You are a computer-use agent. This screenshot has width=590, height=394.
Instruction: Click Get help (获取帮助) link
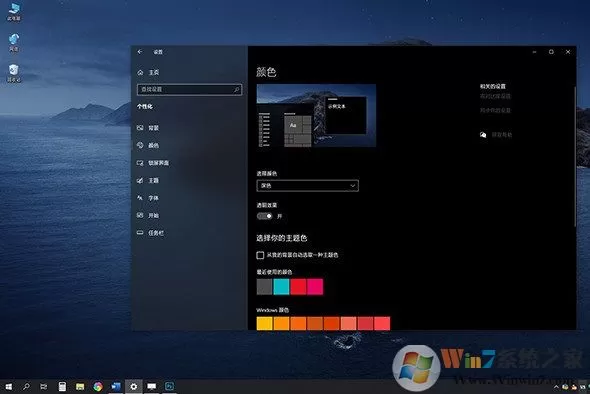(x=502, y=135)
